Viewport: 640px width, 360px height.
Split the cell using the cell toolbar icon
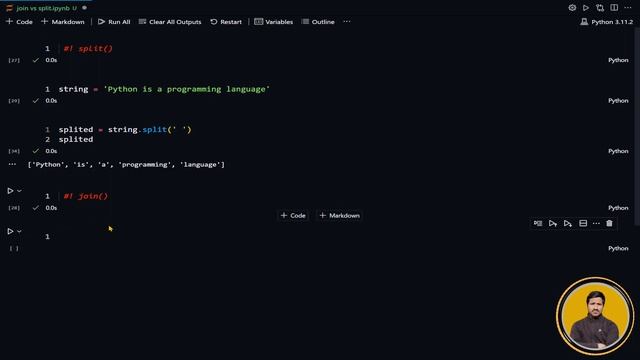(x=583, y=223)
